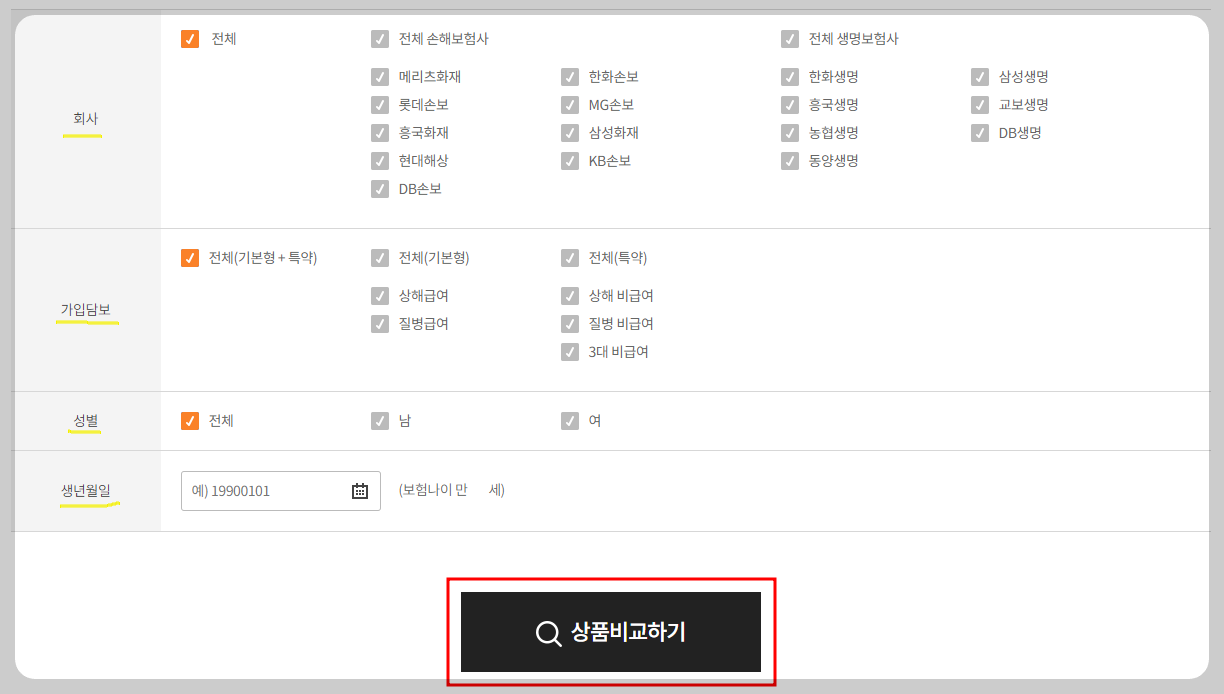Check the 삼성생명 checkbox
Screen dimensions: 1224x694
(978, 76)
